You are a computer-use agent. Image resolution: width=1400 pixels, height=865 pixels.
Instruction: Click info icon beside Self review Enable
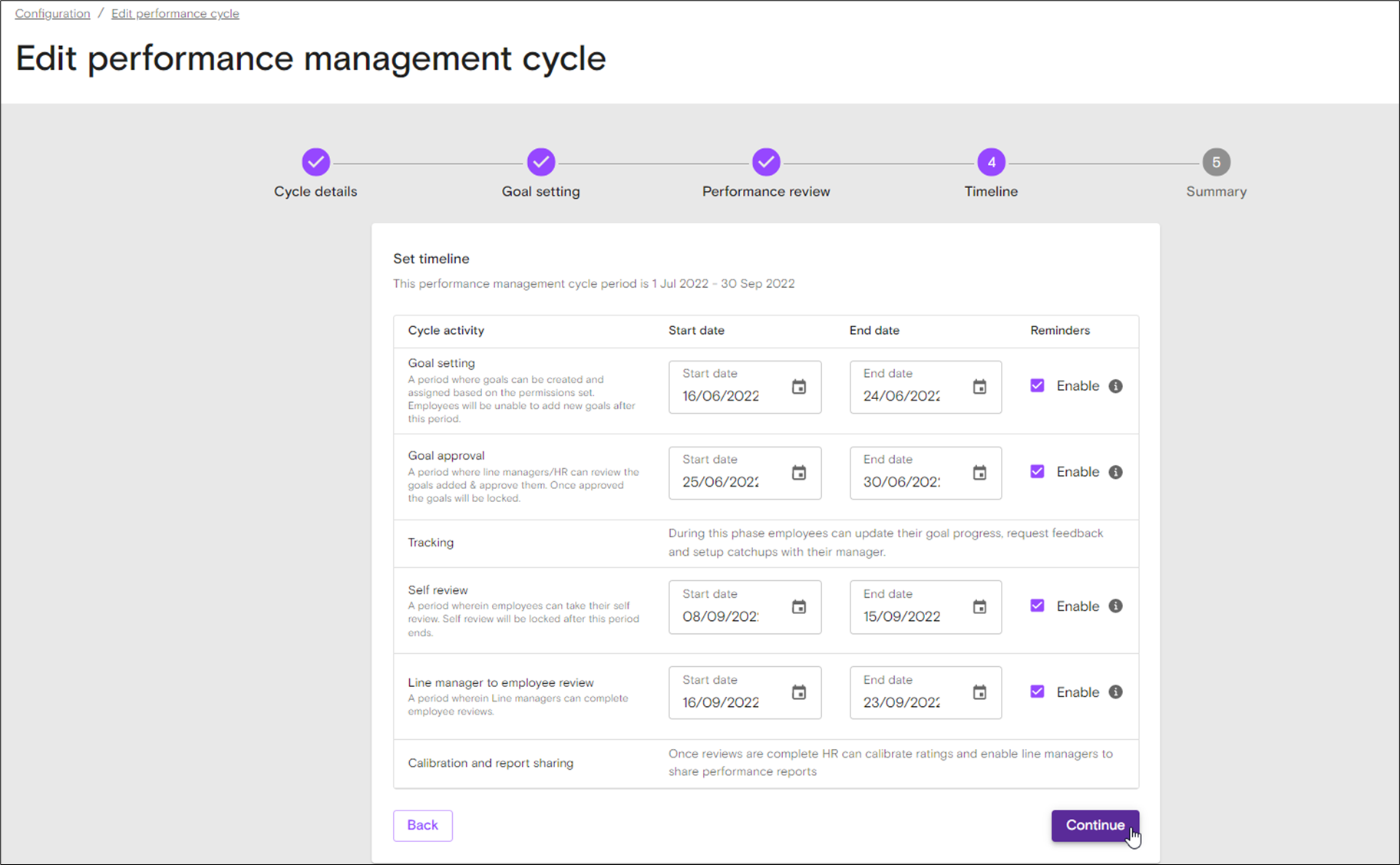(1116, 606)
